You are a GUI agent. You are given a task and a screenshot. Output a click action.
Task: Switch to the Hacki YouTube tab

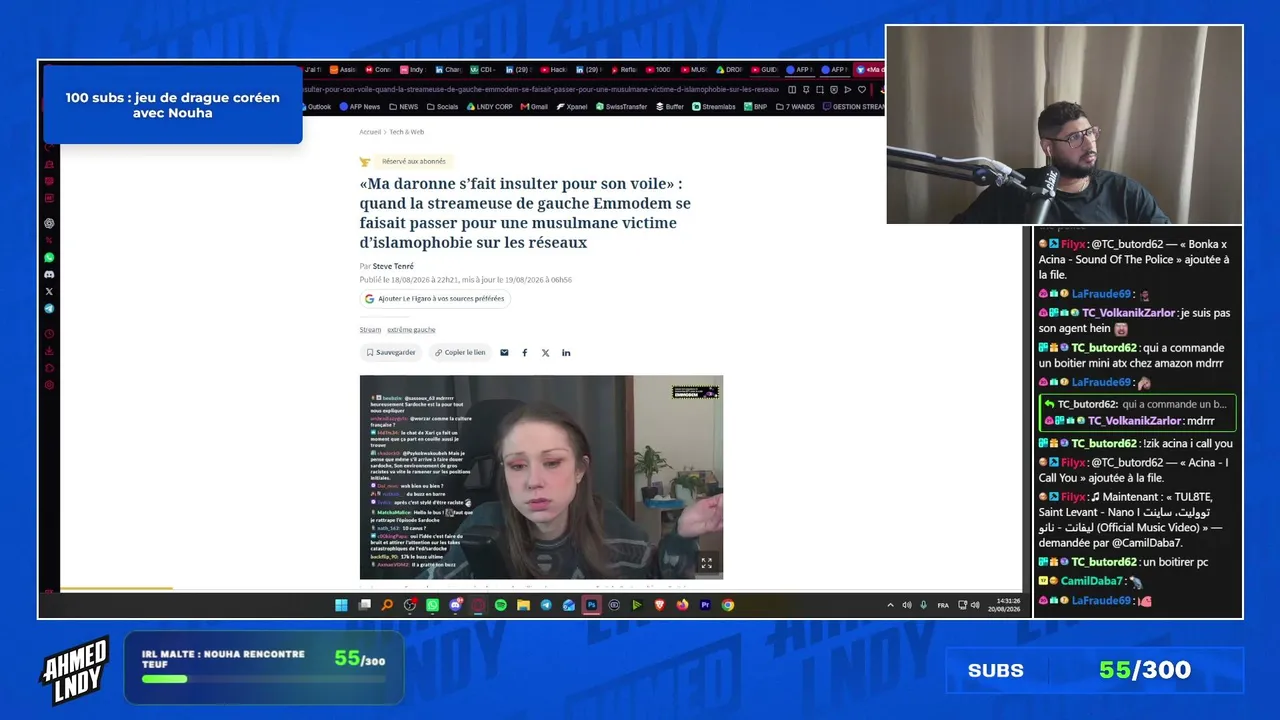tap(554, 70)
